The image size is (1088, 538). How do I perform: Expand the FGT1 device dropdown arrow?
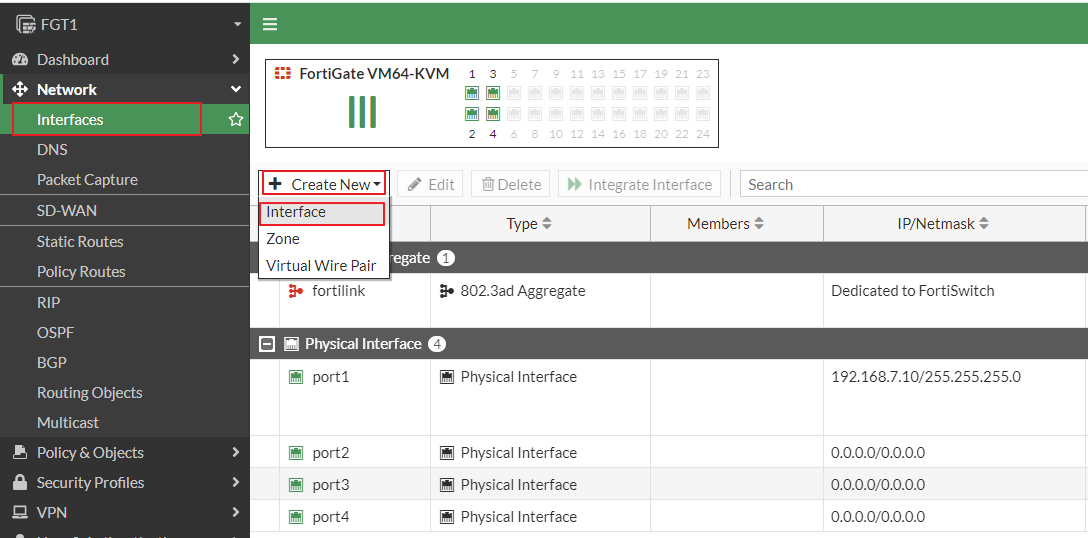point(237,24)
